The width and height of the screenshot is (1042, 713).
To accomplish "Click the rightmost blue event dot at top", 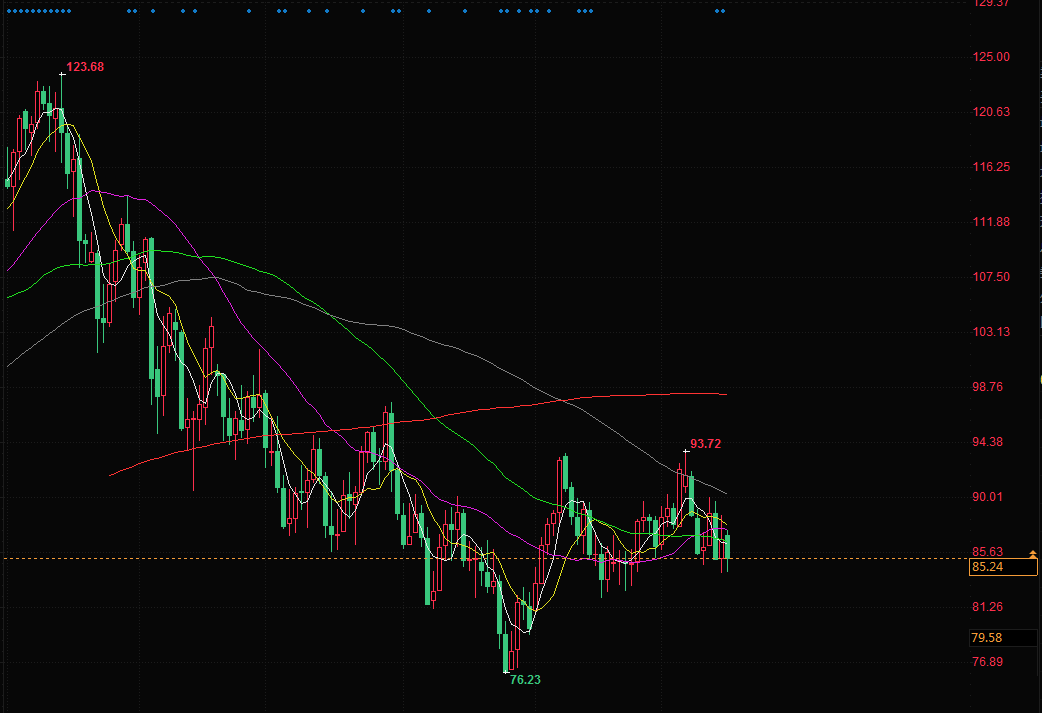I will coord(723,11).
